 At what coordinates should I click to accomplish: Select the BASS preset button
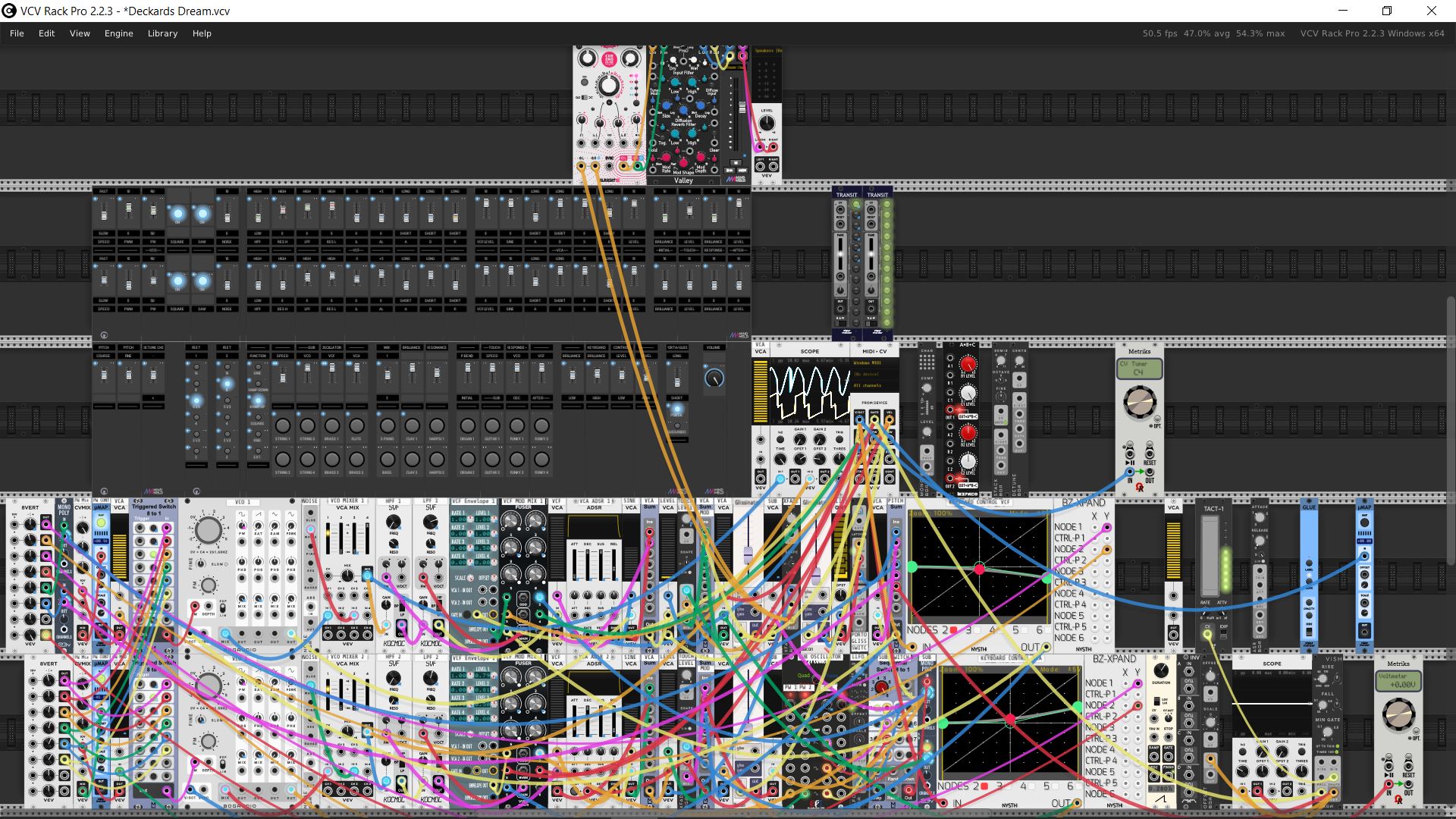click(388, 459)
